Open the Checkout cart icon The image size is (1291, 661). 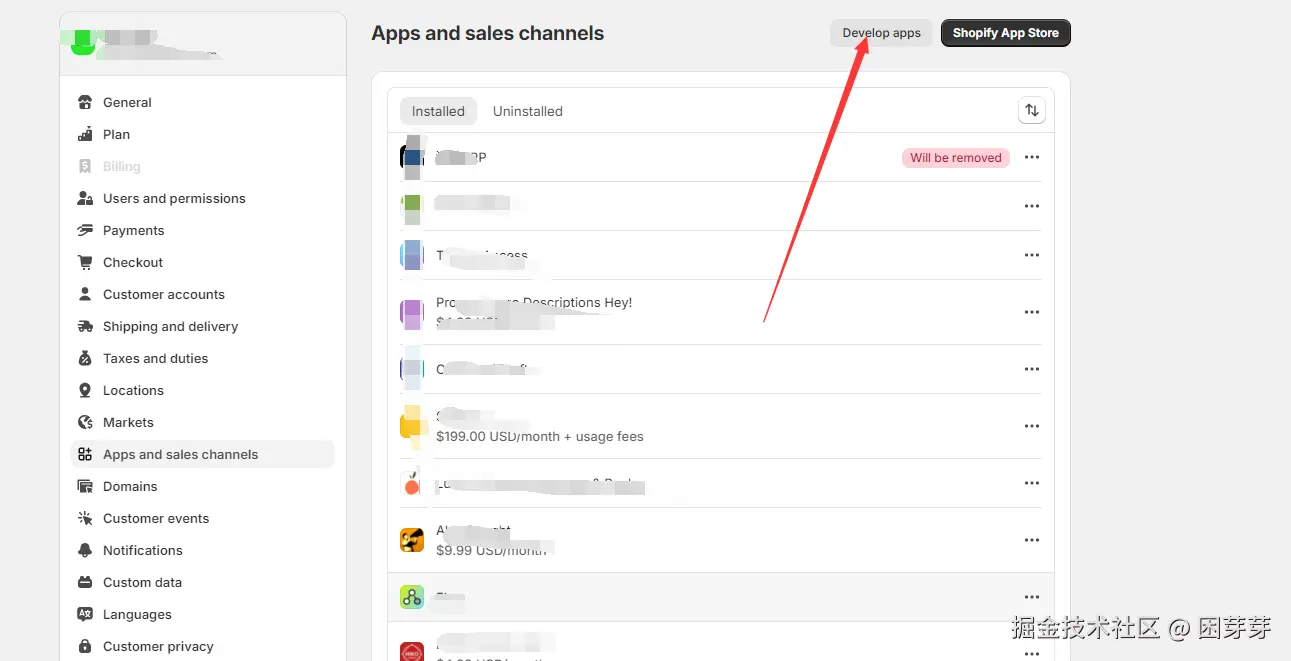point(85,262)
